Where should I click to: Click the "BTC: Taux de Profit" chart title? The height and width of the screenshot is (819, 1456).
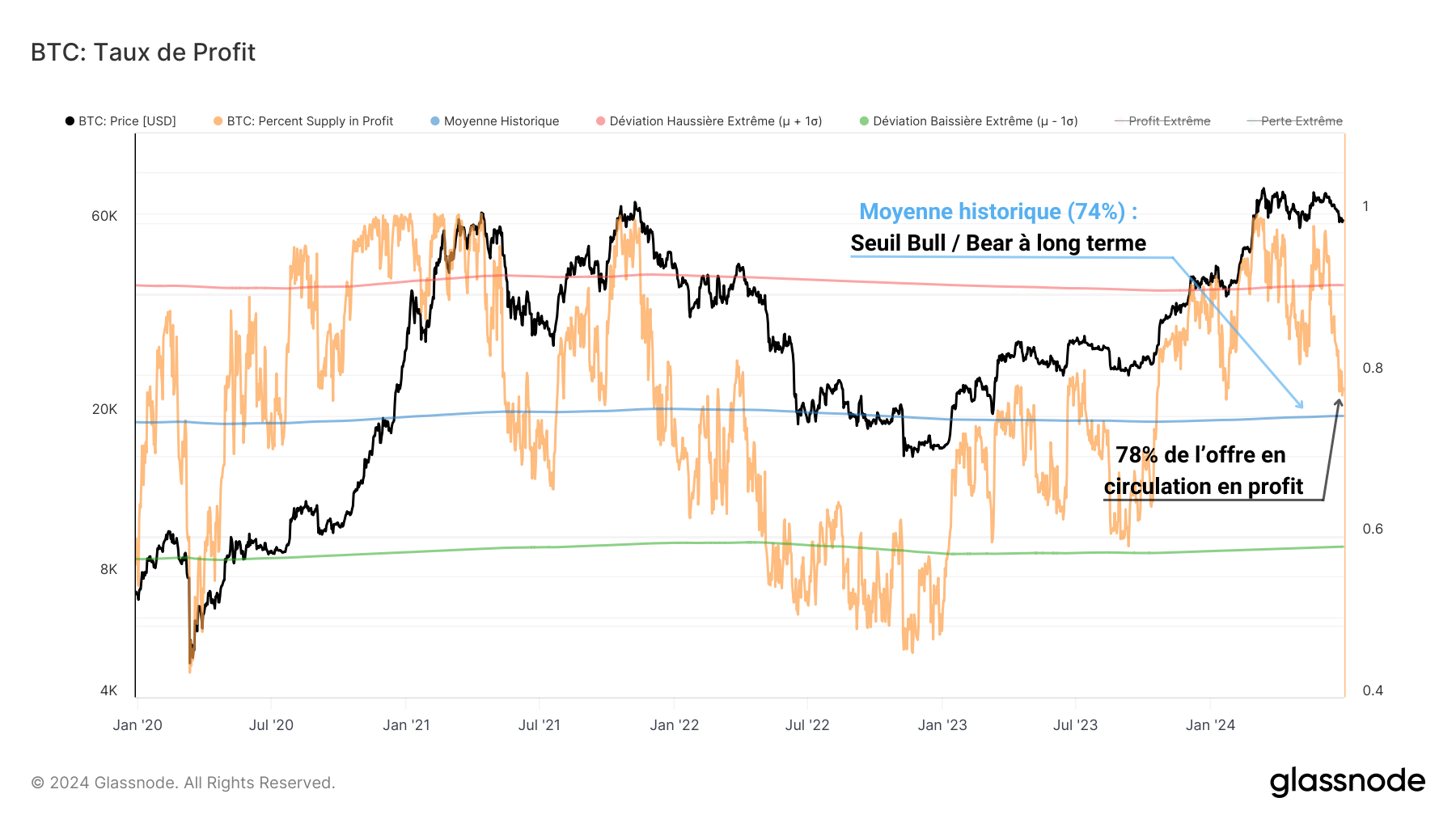coord(143,53)
